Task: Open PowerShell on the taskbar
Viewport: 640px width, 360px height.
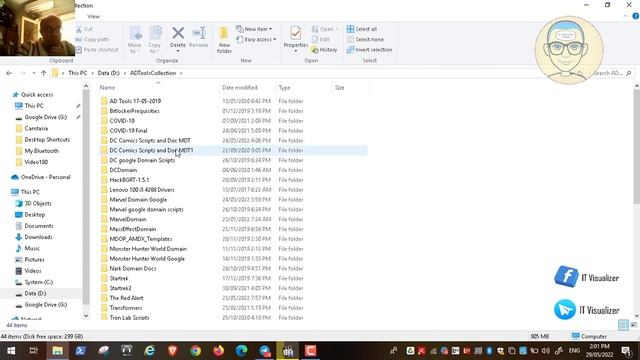Action: click(80, 351)
